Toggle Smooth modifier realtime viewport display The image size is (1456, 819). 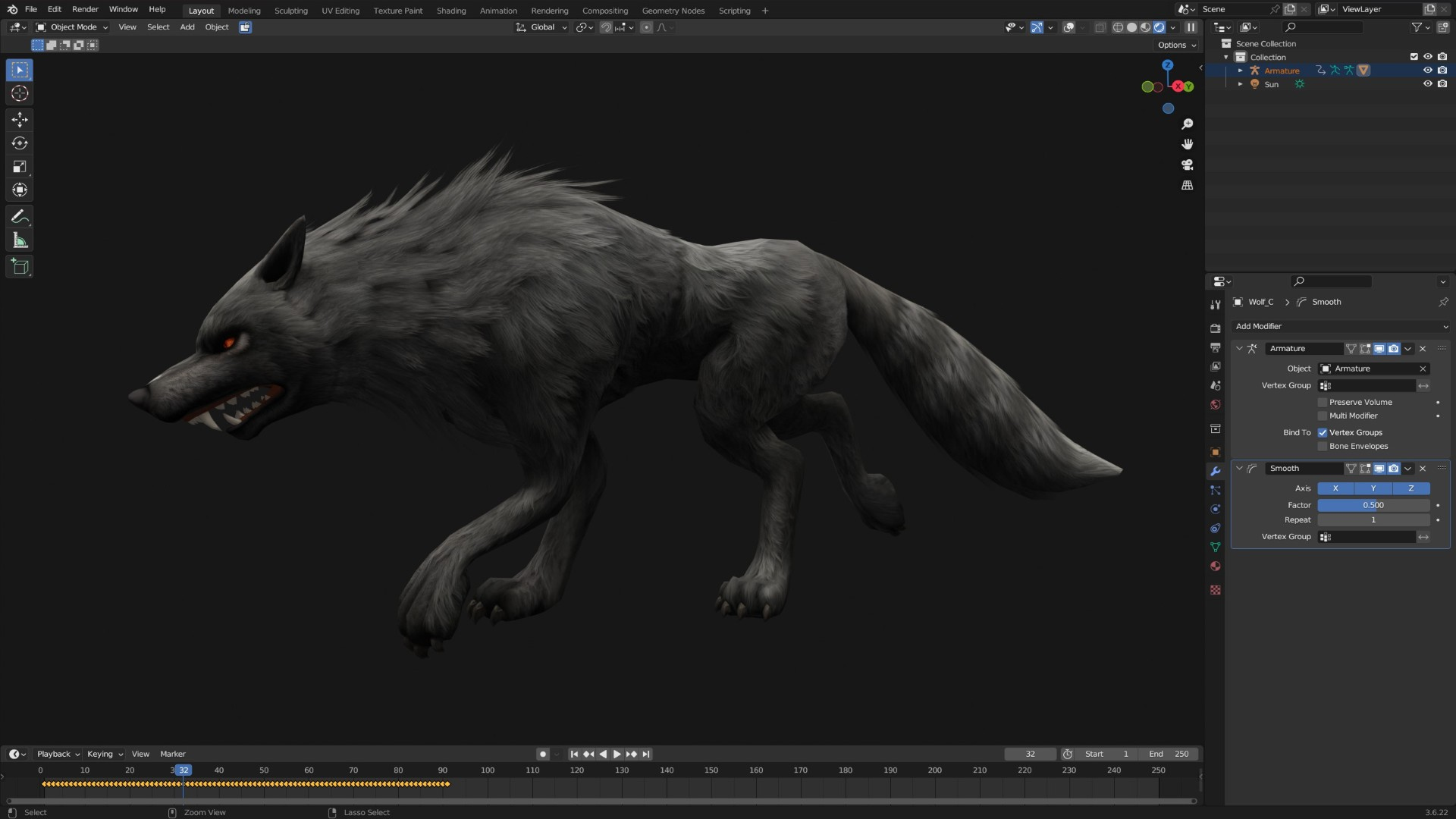tap(1379, 469)
